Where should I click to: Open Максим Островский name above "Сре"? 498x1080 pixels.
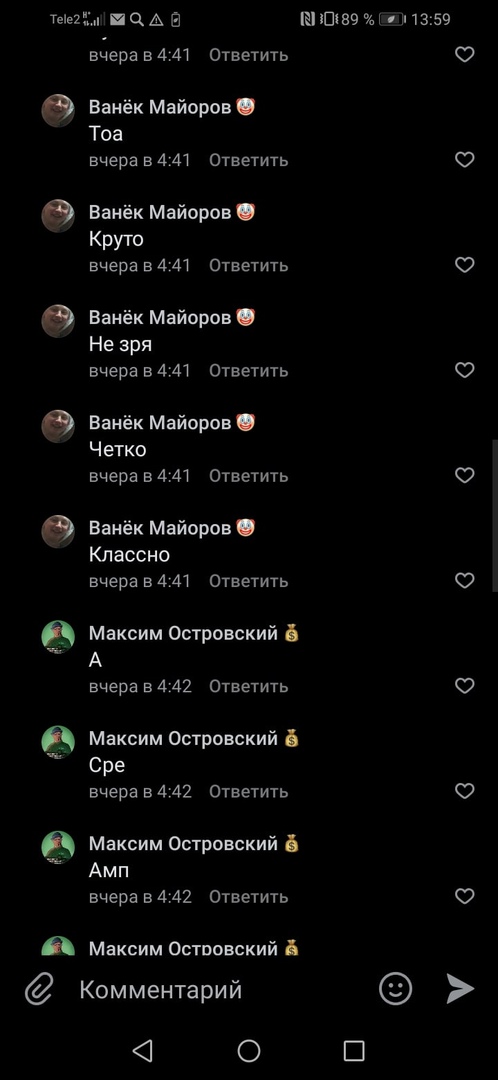(183, 738)
